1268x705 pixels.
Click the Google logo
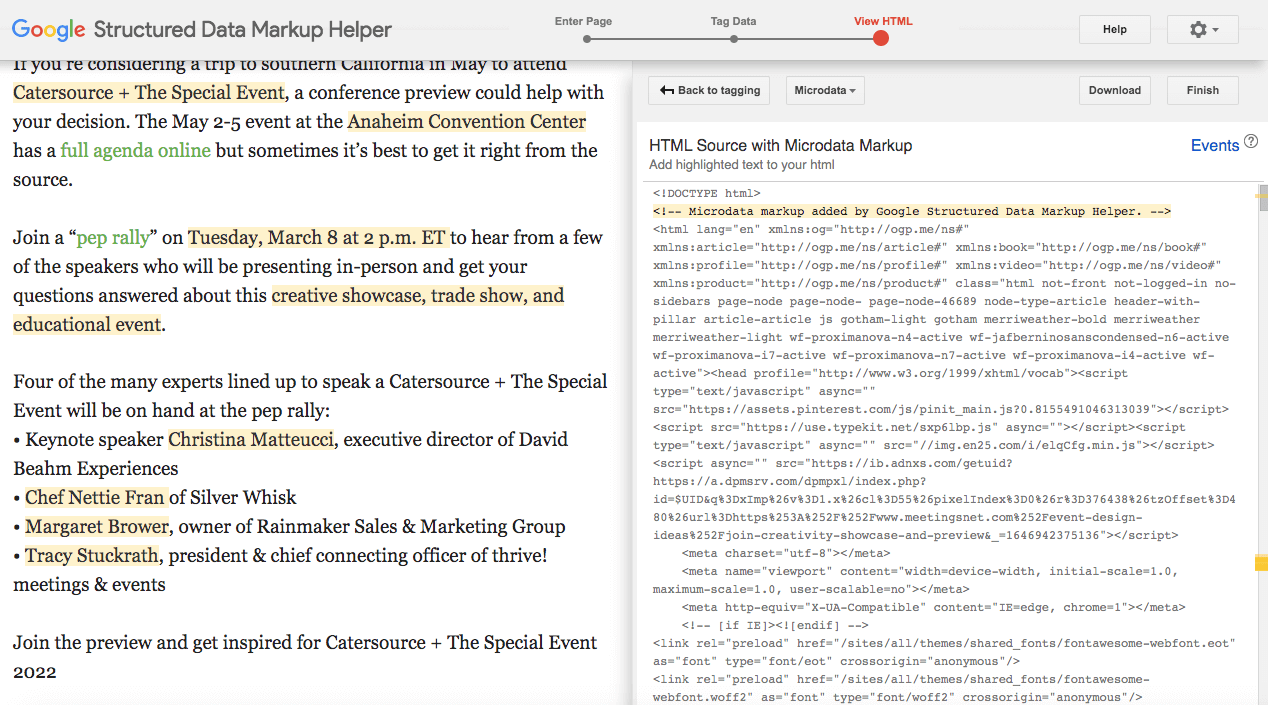tap(48, 30)
